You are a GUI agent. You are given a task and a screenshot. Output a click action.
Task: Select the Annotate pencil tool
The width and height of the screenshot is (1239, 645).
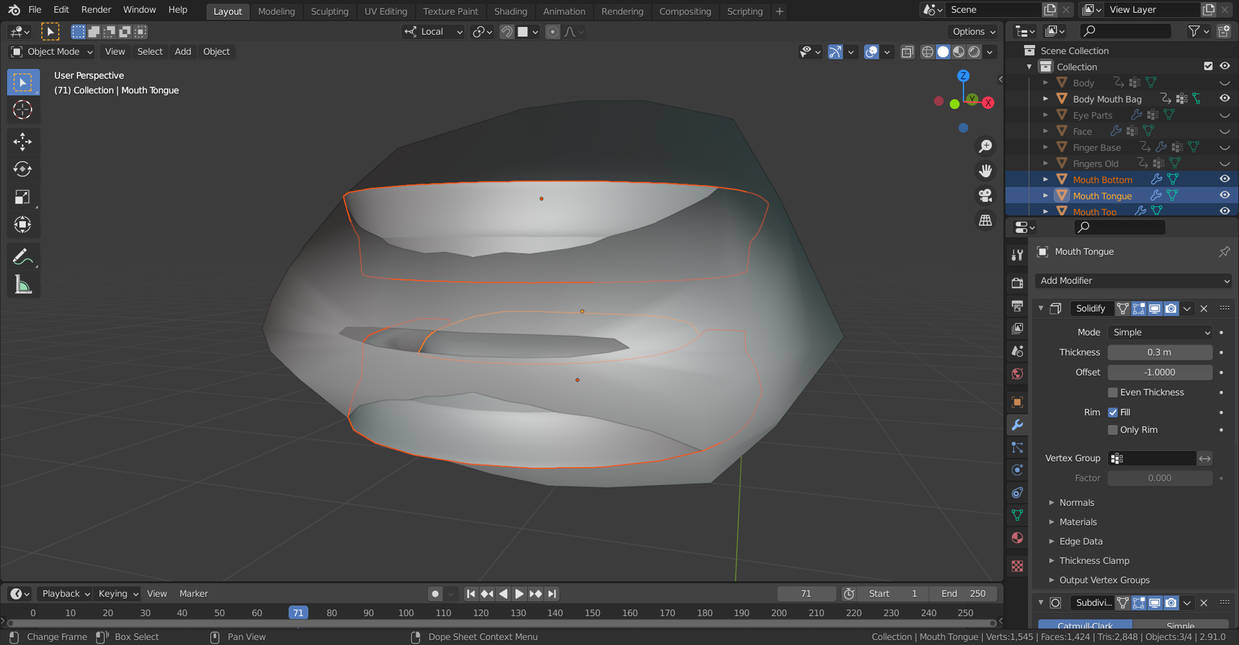[22, 257]
